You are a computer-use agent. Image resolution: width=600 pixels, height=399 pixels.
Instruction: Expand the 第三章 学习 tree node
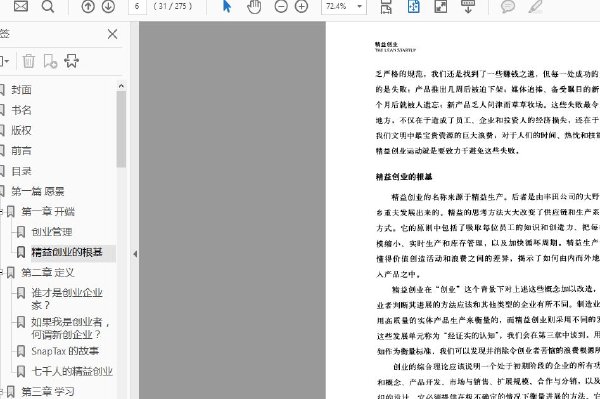[x=1, y=391]
